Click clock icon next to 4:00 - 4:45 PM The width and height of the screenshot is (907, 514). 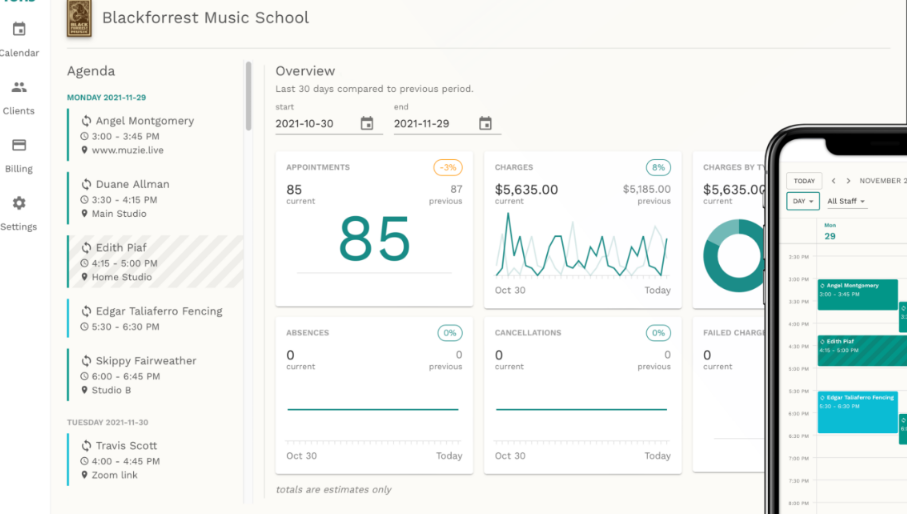click(84, 461)
